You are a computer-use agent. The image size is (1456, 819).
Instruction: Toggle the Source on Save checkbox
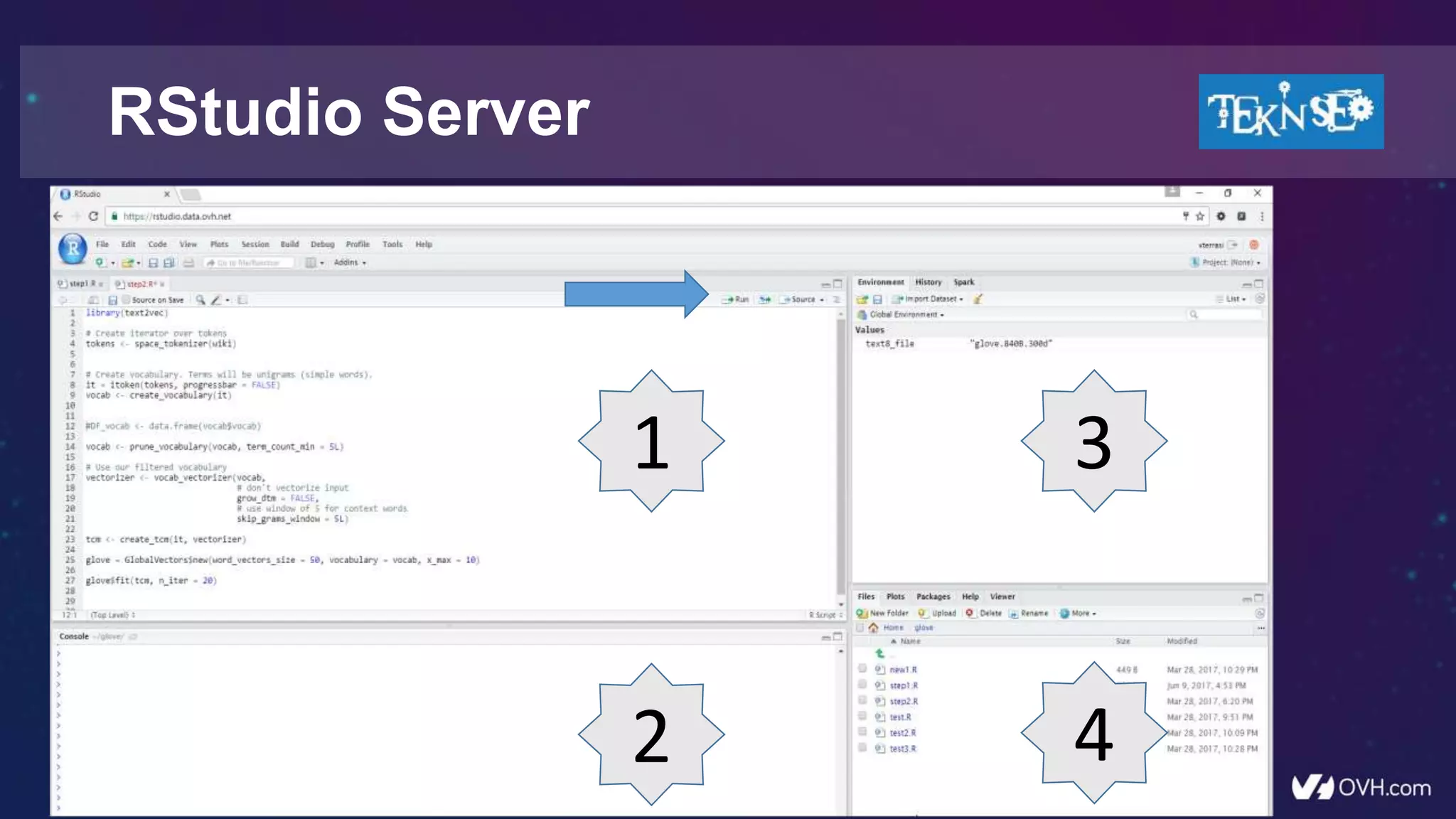click(x=126, y=300)
